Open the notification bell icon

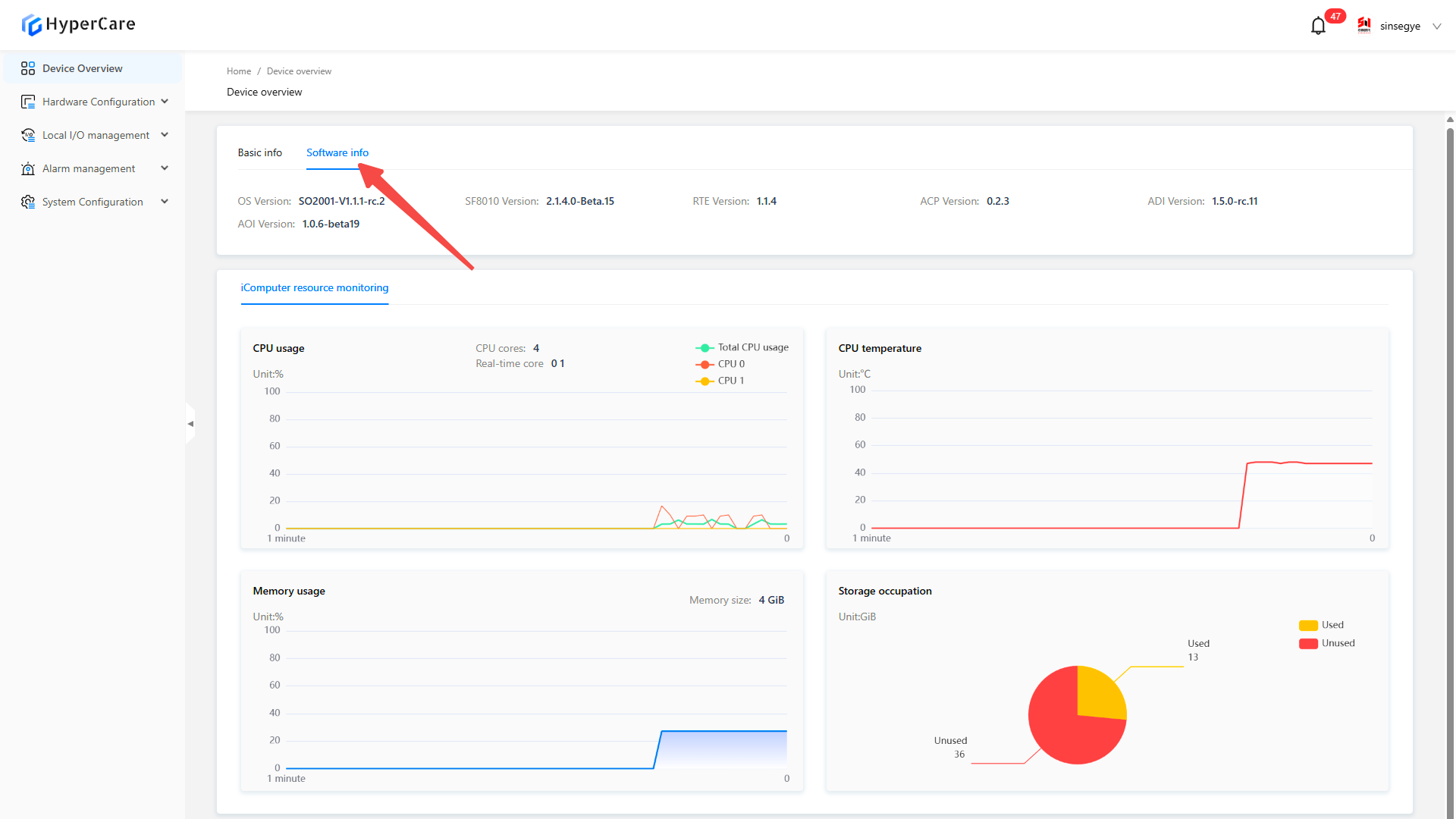point(1318,27)
